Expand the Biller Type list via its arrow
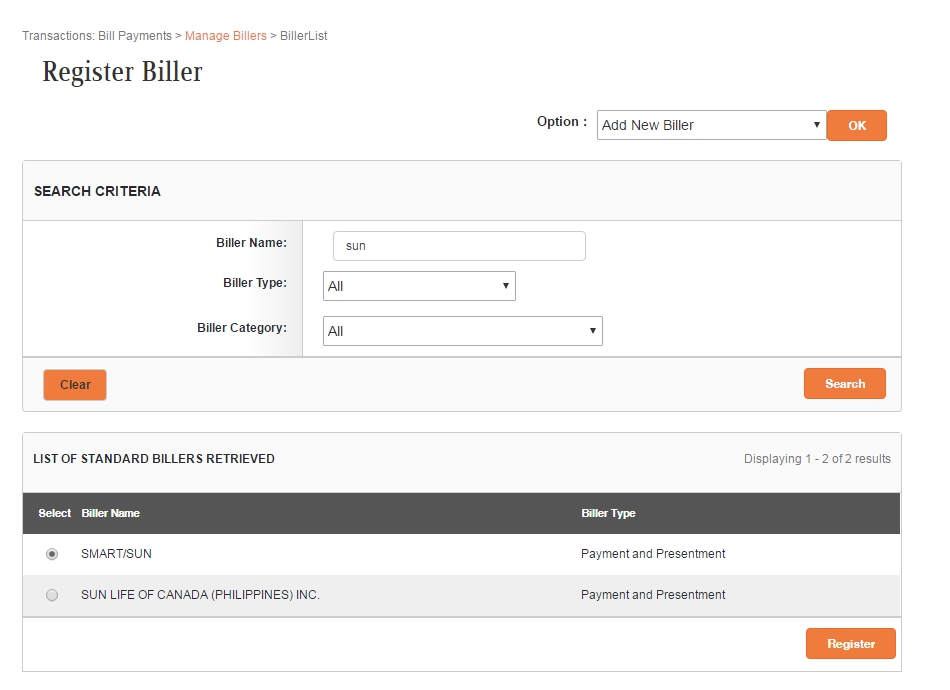This screenshot has height=690, width=950. click(505, 286)
